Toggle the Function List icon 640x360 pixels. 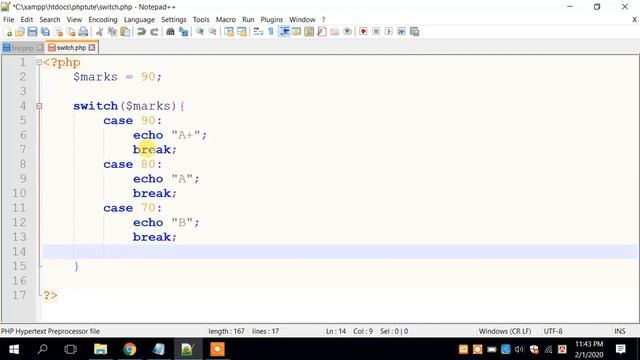point(322,32)
